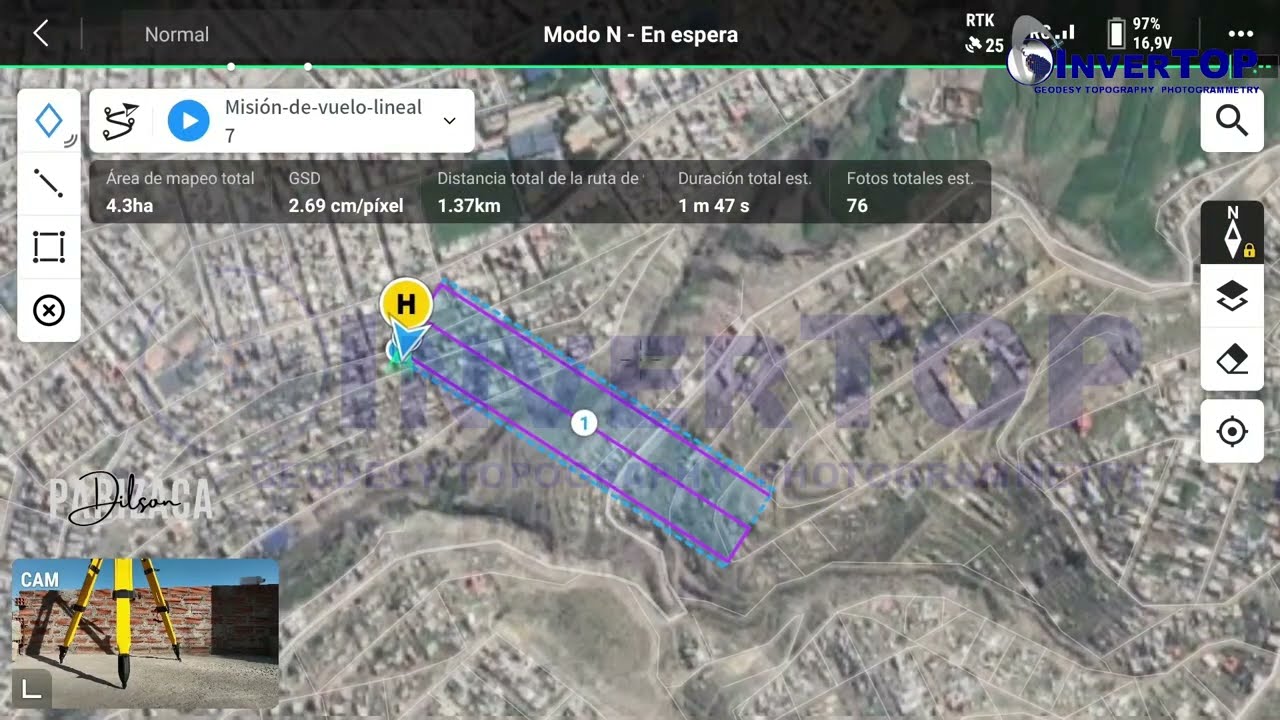Screen dimensions: 1280x720
Task: Expand the Misión-de-vuelo-lineal dropdown chevron
Action: (449, 121)
